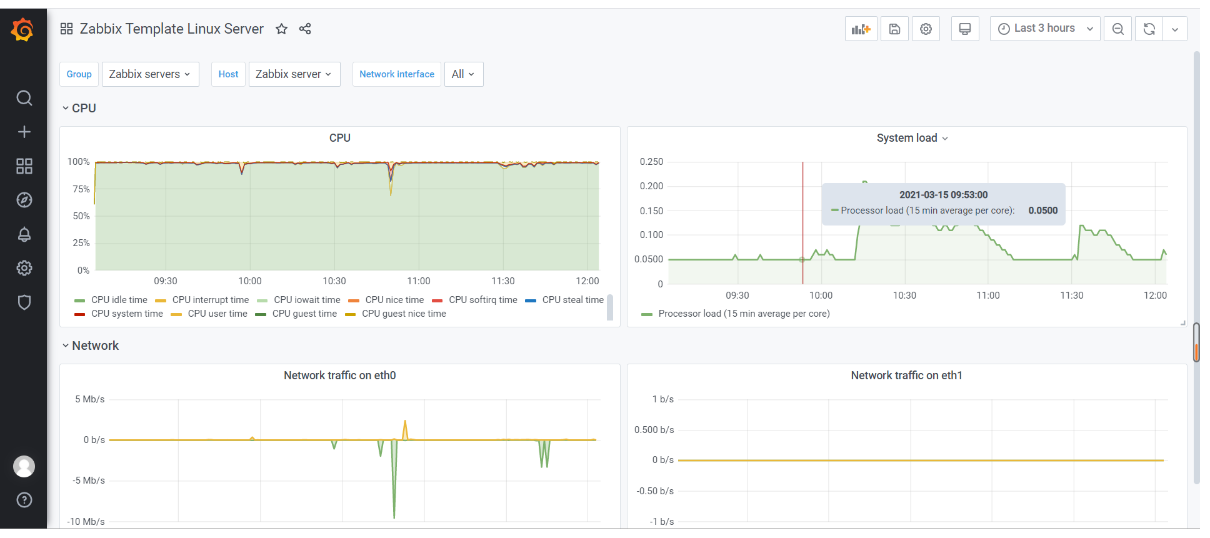Share the dashboard via share icon
This screenshot has width=1210, height=538.
pos(305,29)
